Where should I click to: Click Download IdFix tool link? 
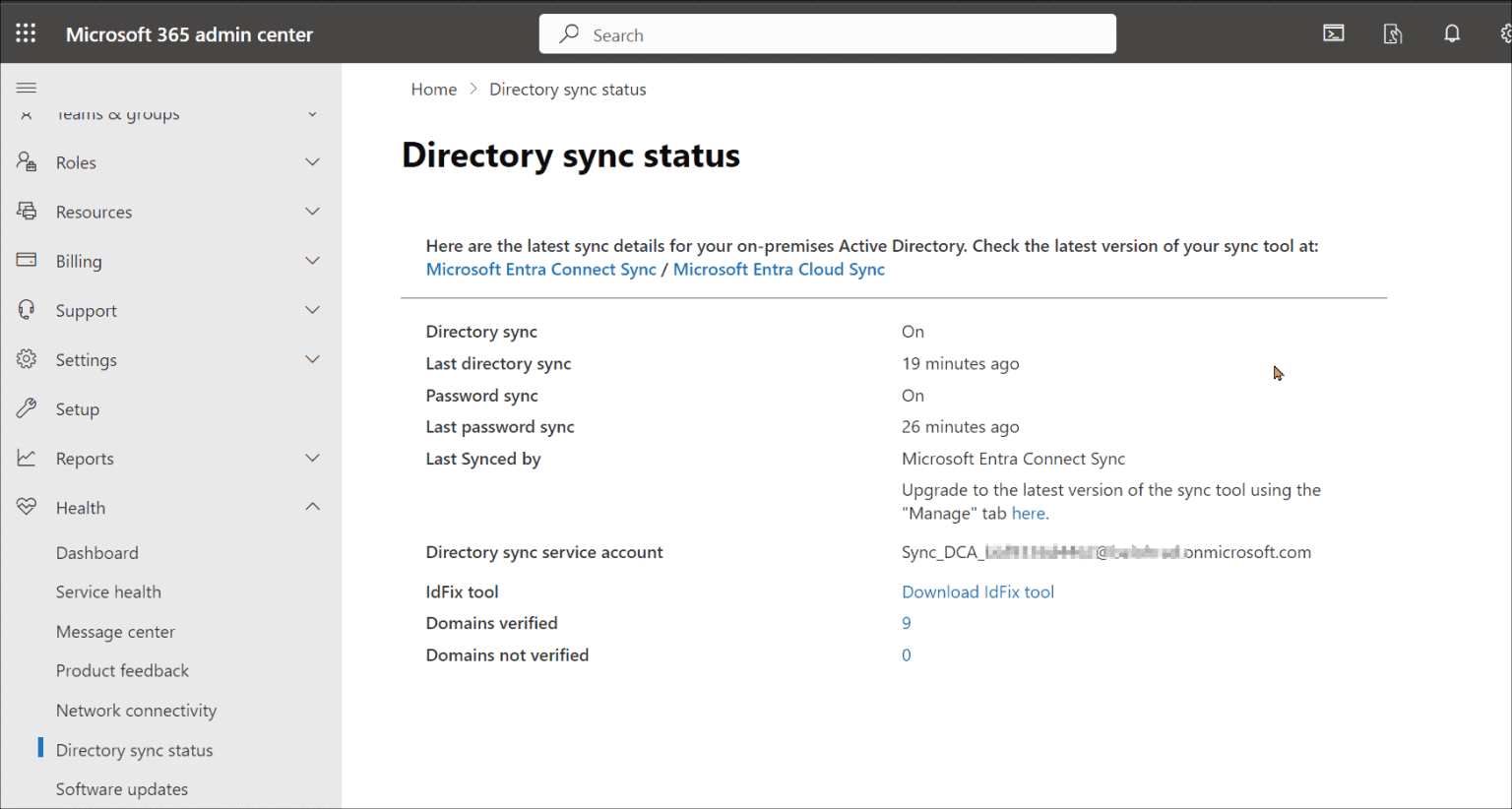[977, 591]
